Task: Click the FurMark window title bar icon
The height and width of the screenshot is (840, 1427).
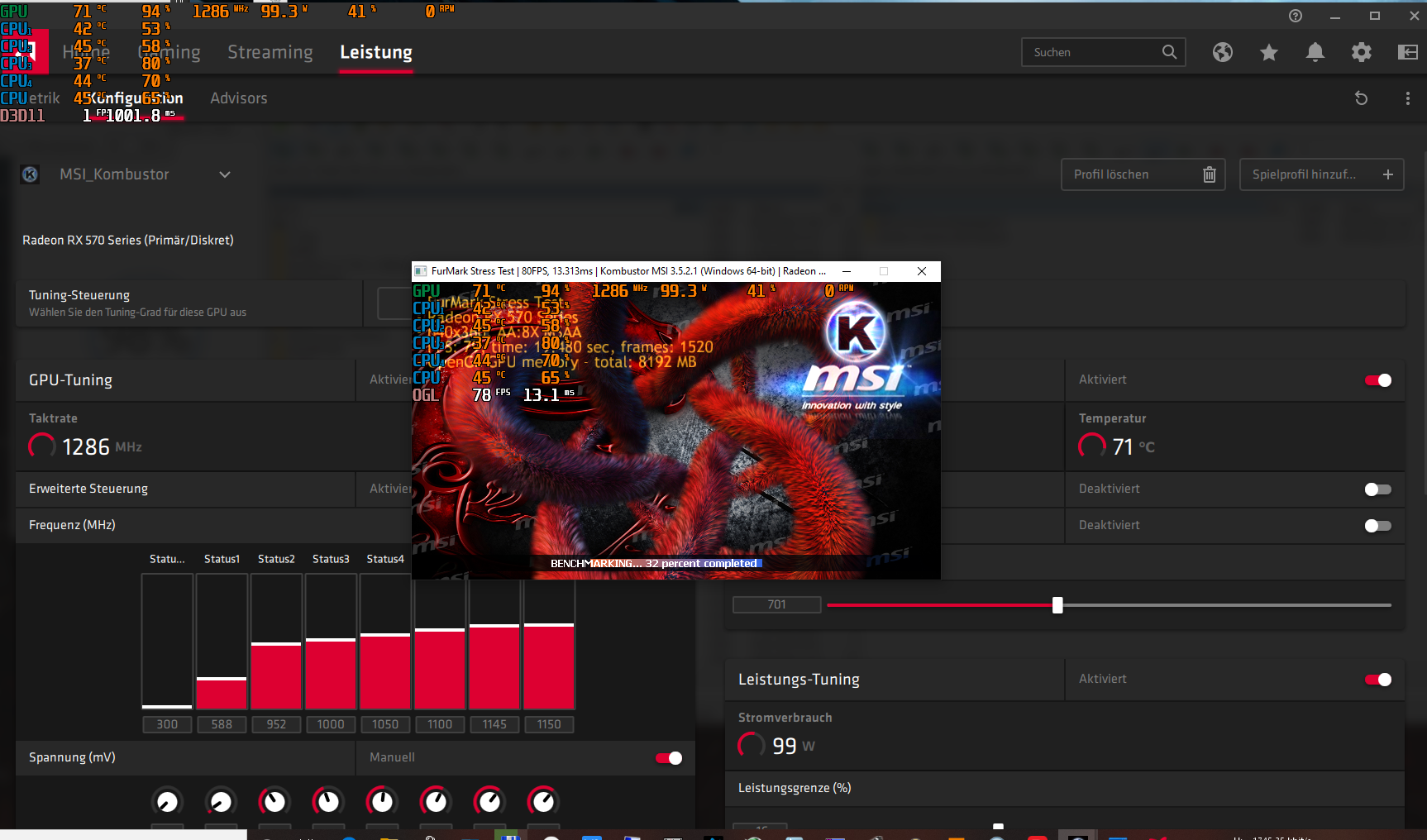Action: [x=421, y=271]
